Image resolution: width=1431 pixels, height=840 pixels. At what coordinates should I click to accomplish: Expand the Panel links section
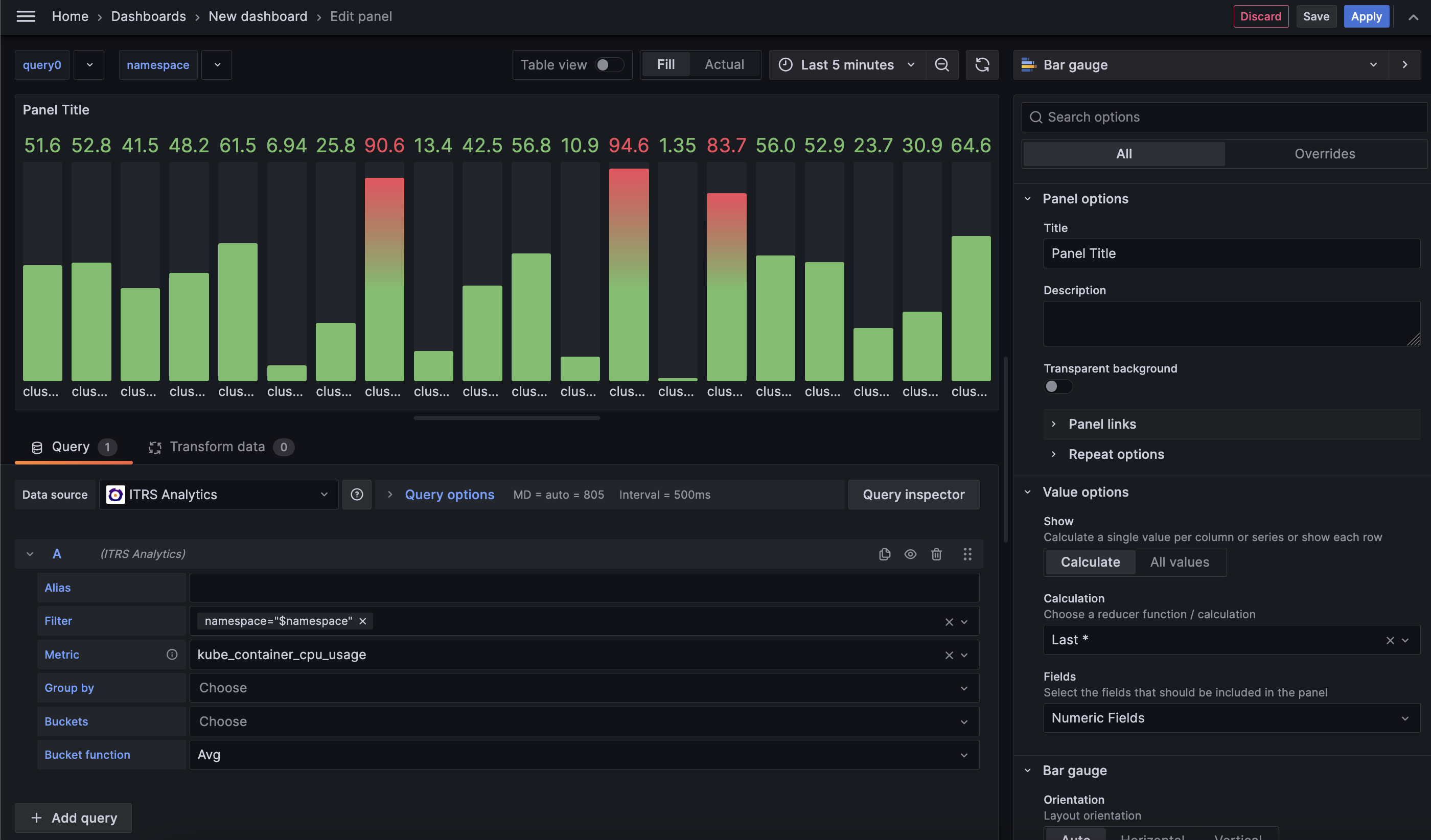pyautogui.click(x=1102, y=424)
